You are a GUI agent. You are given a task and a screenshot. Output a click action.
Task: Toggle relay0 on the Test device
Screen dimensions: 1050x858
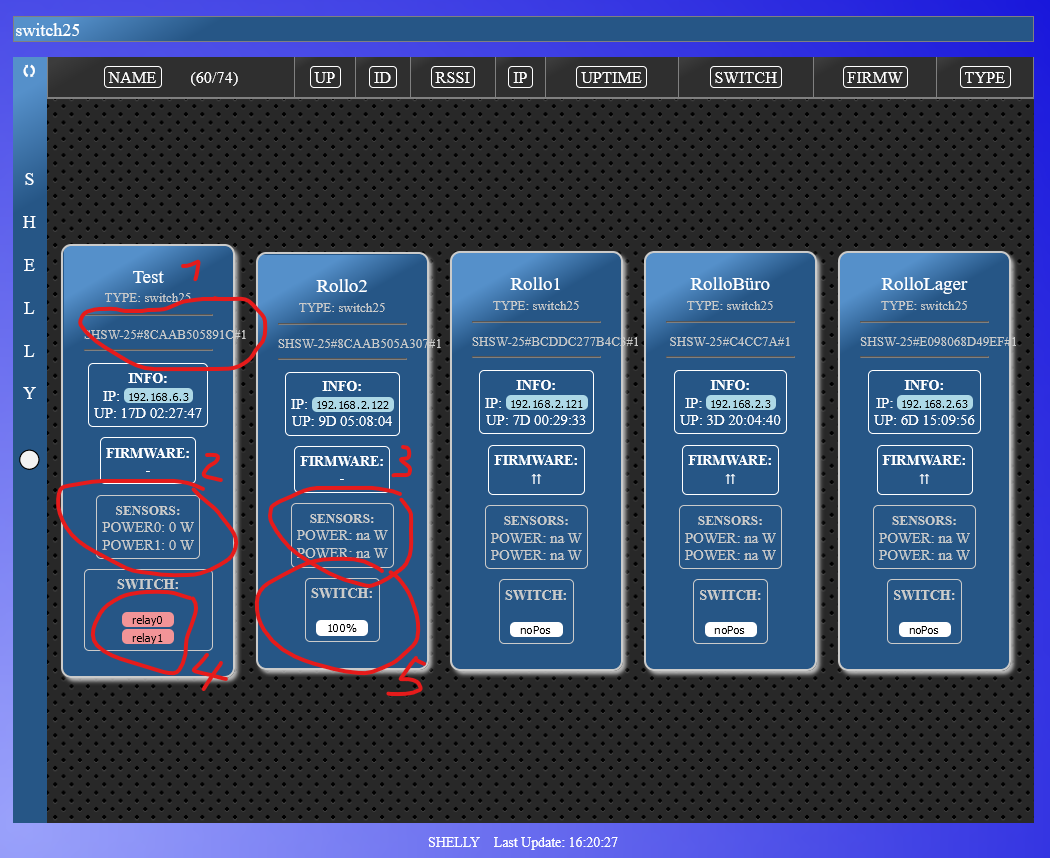point(148,619)
